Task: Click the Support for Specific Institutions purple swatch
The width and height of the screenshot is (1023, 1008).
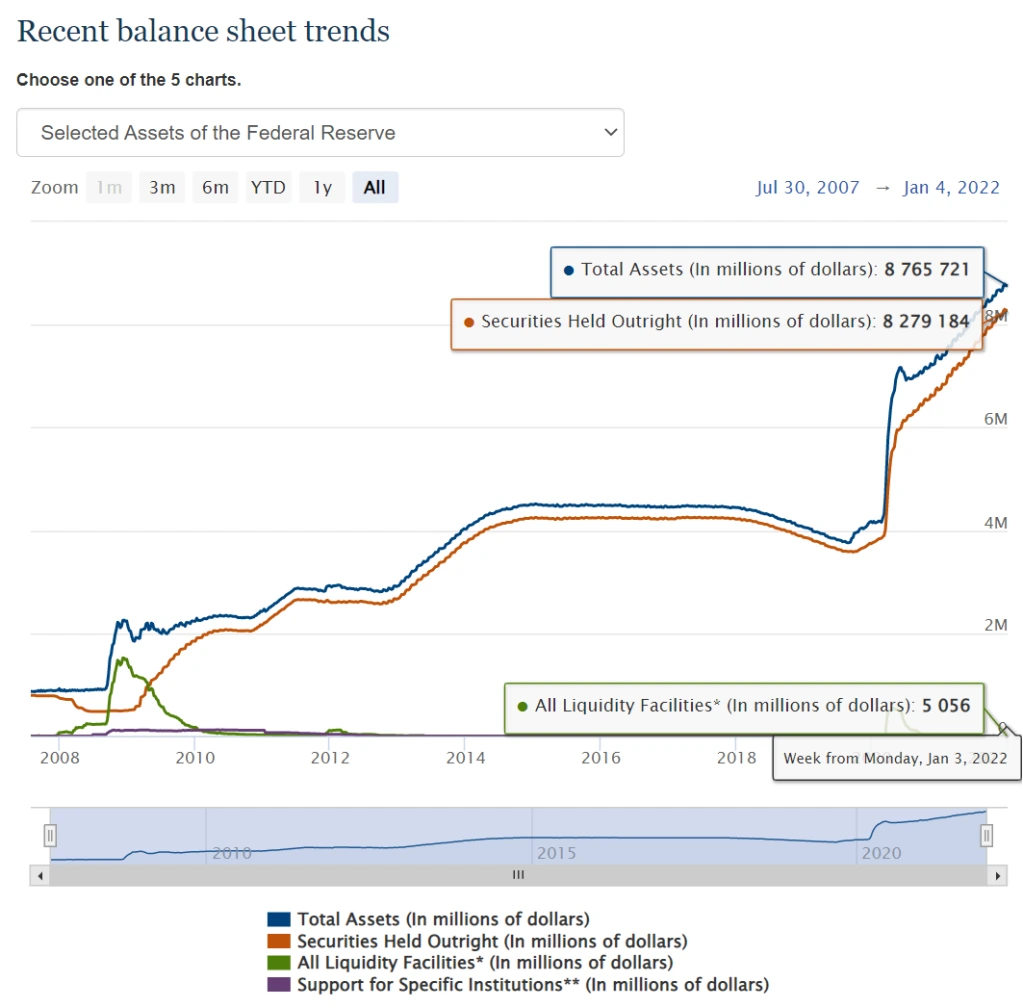Action: [x=281, y=984]
